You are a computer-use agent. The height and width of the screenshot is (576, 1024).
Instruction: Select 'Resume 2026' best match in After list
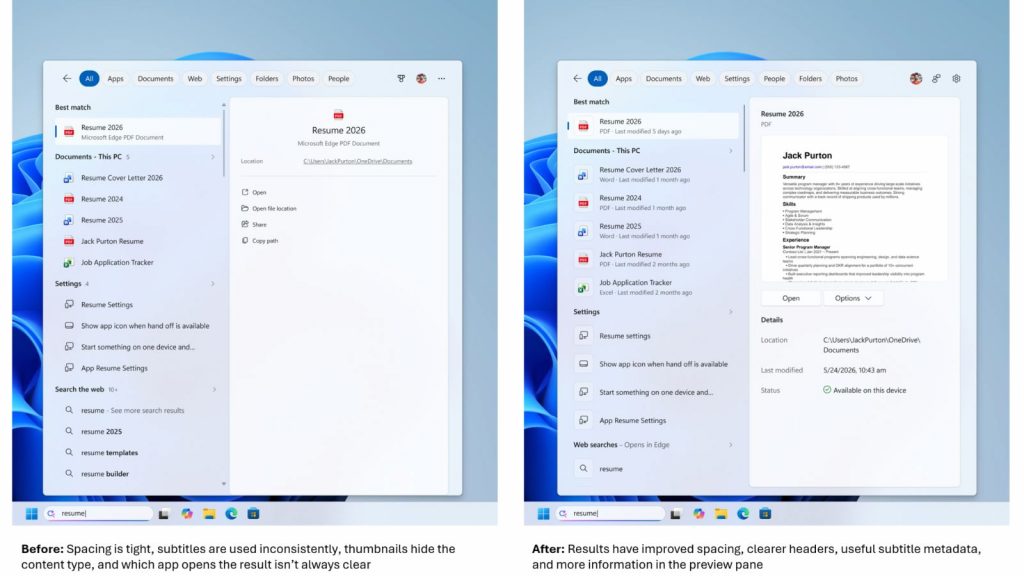pos(652,126)
